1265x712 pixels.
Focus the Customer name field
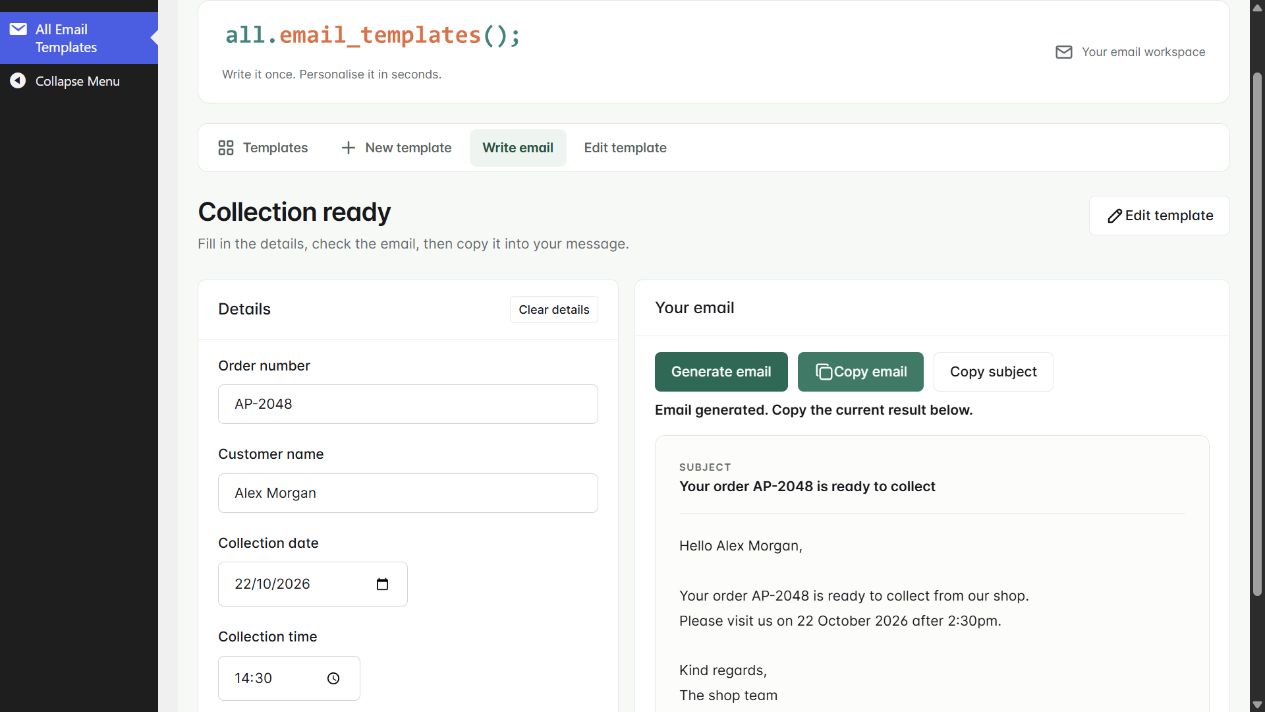tap(408, 493)
